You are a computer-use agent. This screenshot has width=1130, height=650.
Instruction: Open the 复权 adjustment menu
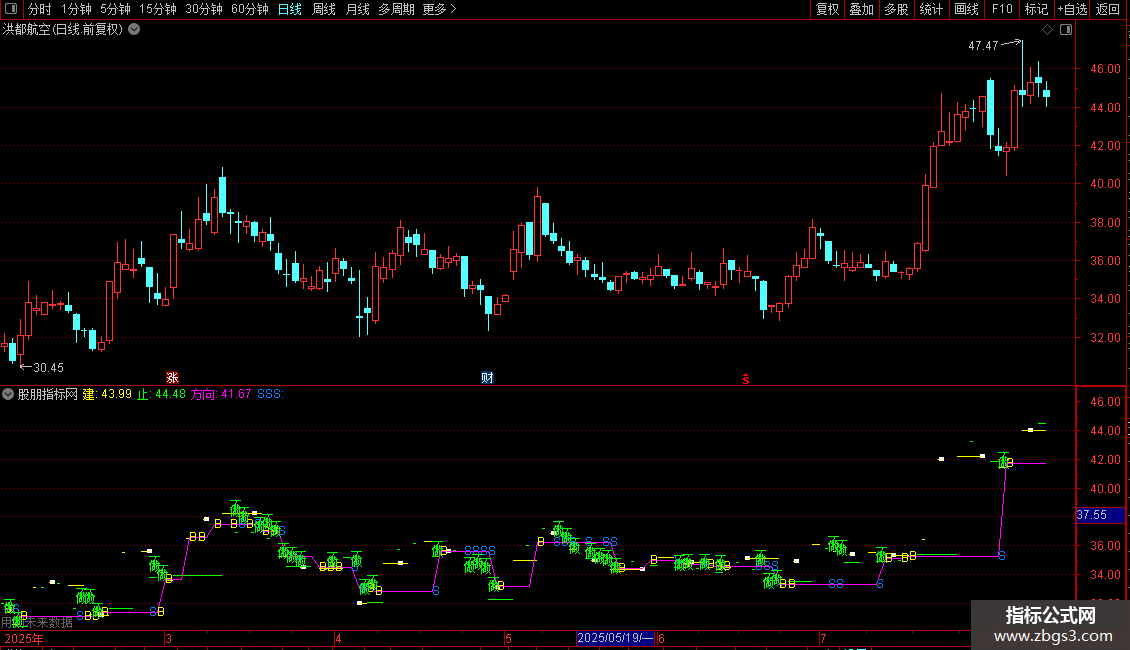[x=827, y=9]
